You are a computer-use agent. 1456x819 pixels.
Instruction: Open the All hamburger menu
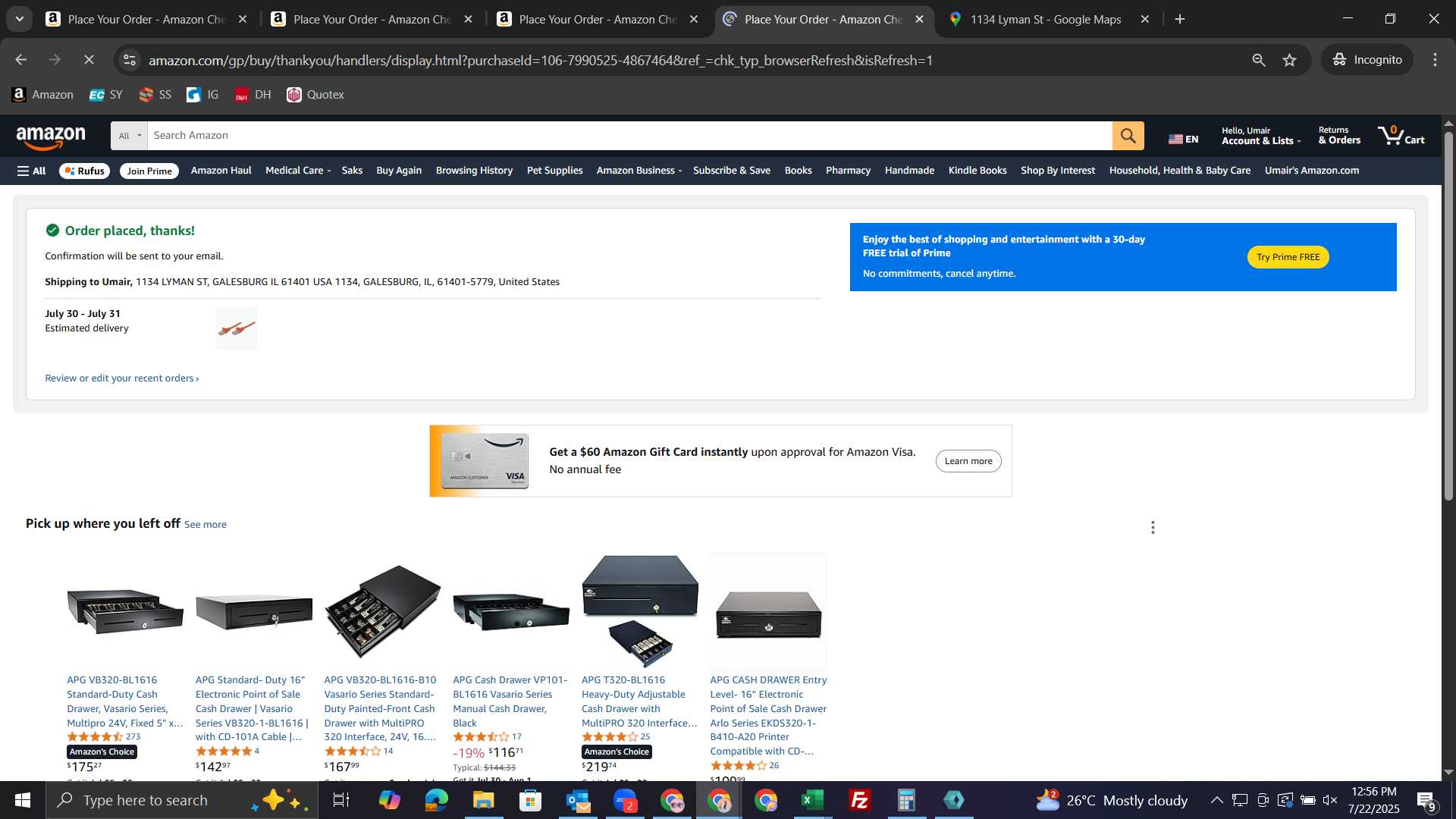tap(31, 171)
